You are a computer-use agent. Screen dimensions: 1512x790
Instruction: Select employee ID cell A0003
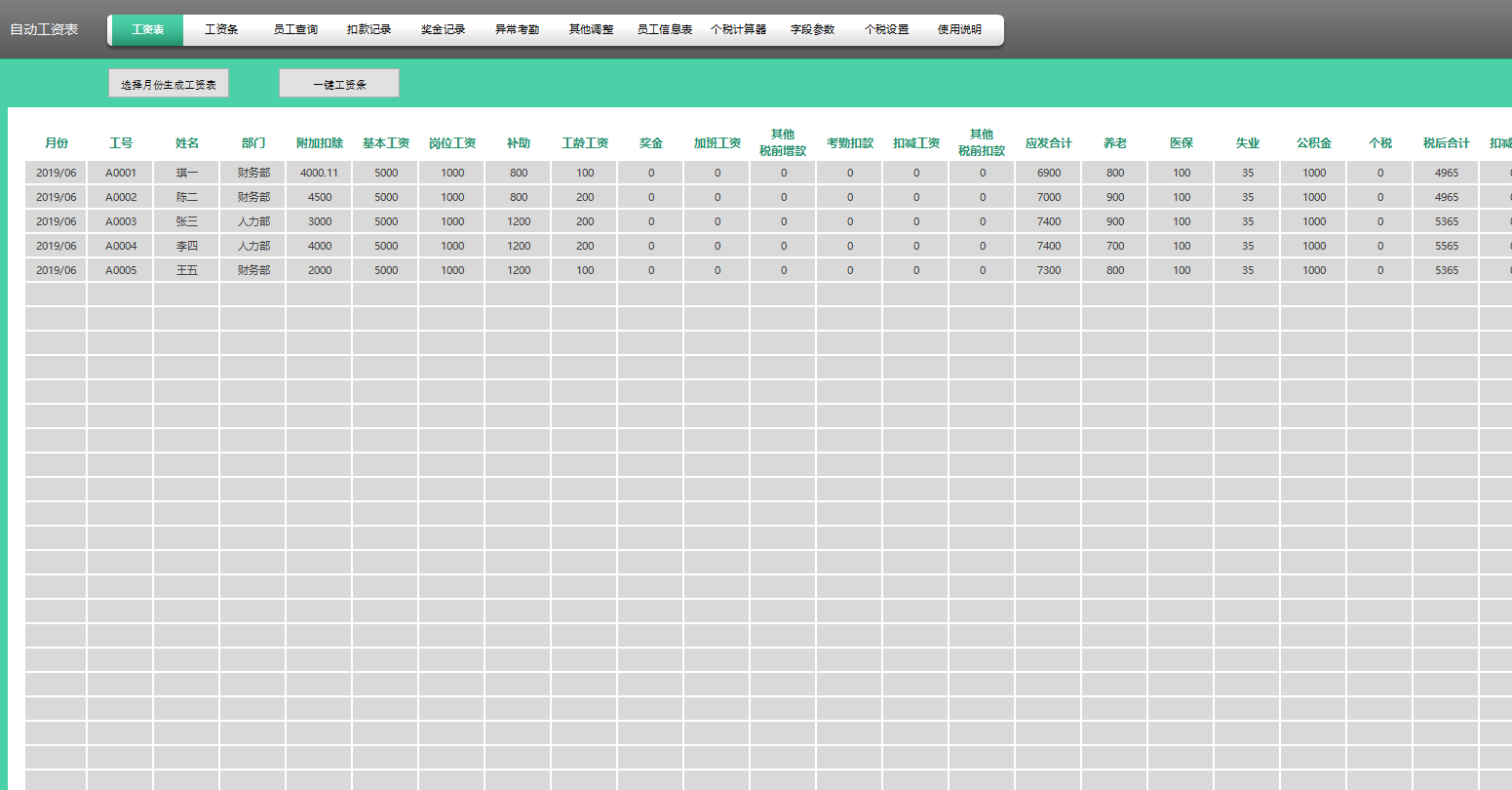121,221
